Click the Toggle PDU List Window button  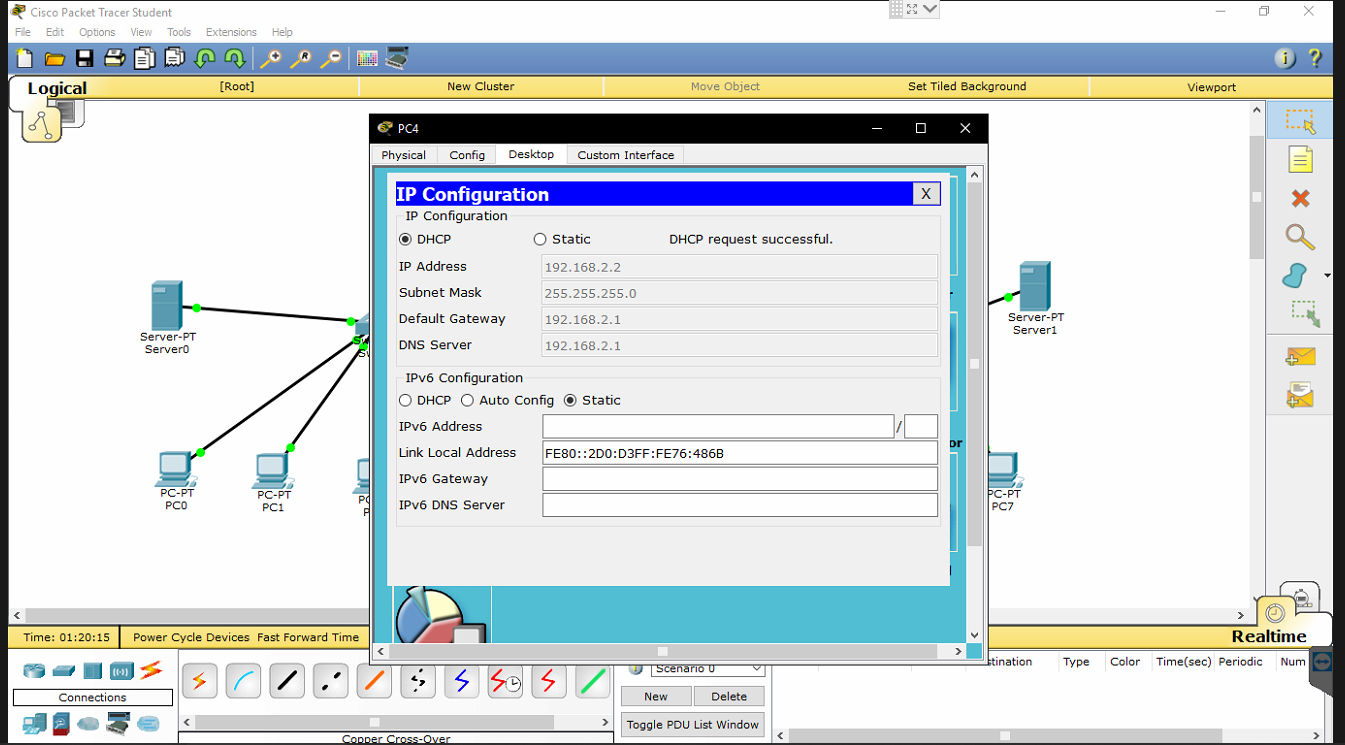tap(692, 724)
